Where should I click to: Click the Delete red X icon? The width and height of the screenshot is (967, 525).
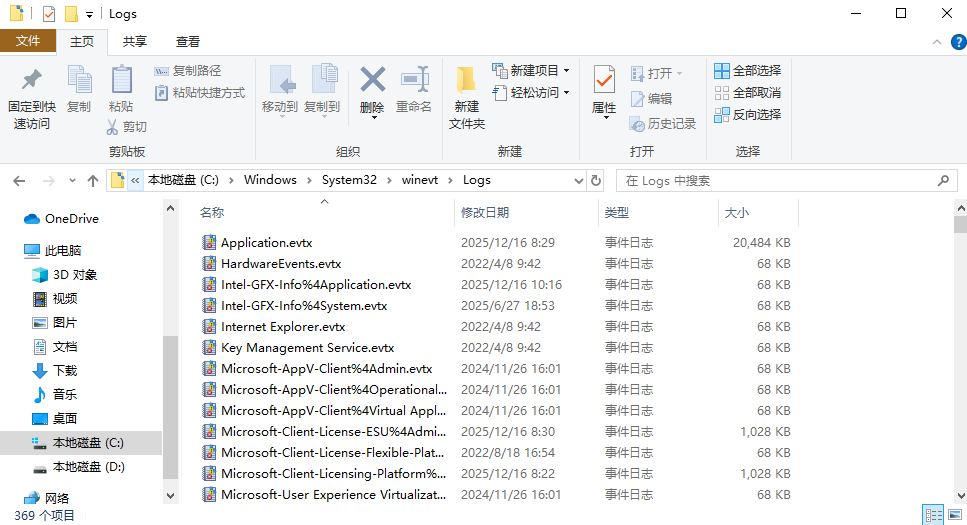point(372,80)
